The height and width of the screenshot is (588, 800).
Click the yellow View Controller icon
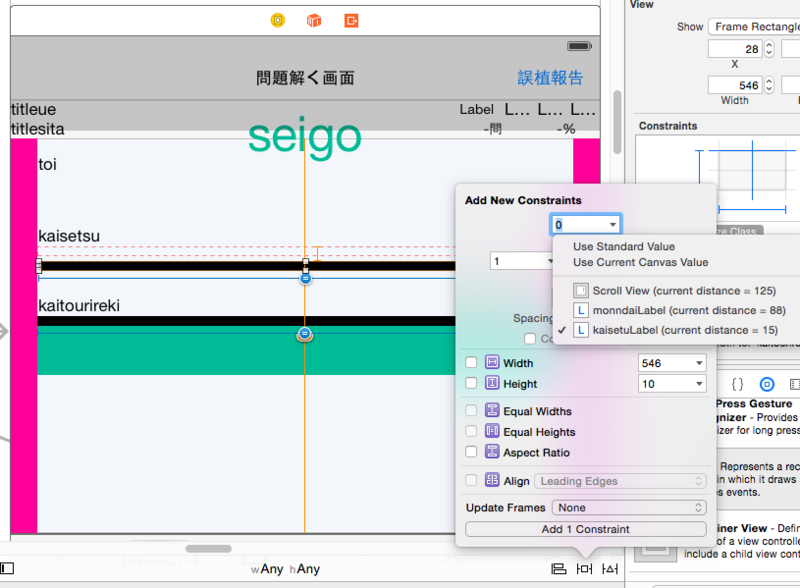[x=278, y=20]
